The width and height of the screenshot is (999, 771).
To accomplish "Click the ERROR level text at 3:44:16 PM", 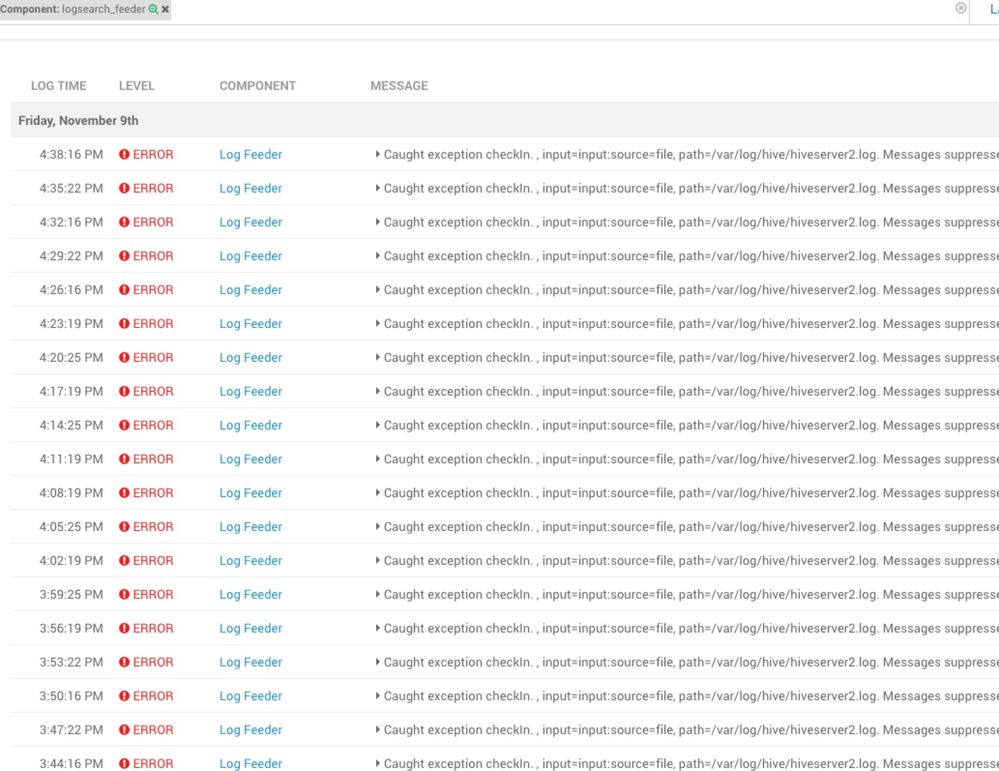I will tap(153, 763).
